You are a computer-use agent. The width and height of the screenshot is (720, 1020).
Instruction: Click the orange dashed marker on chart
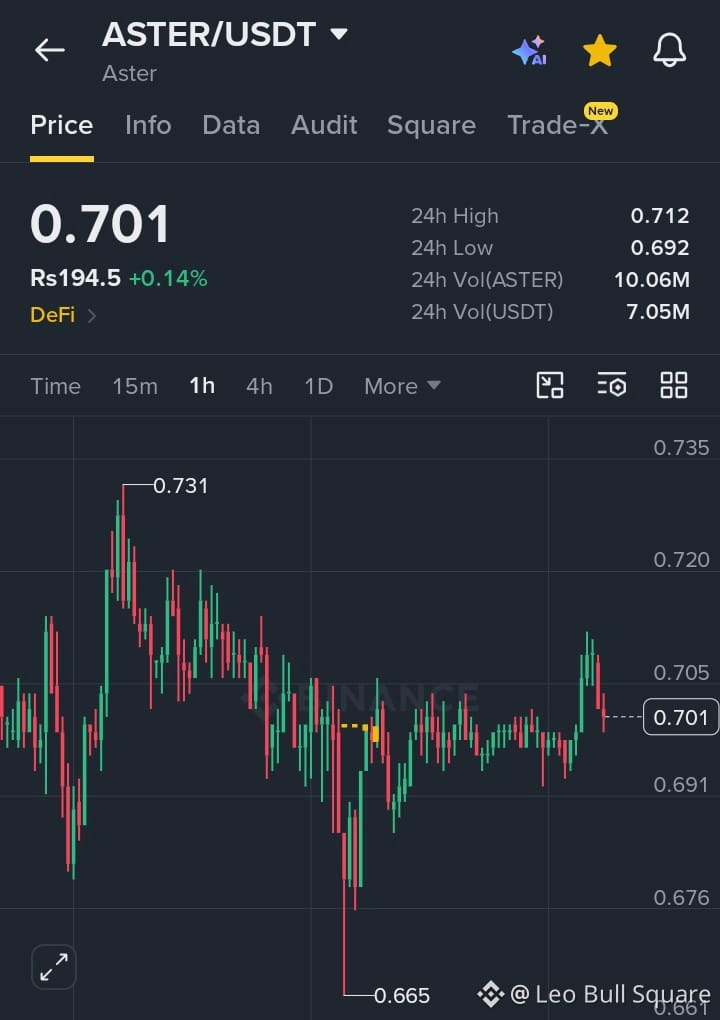(x=360, y=731)
